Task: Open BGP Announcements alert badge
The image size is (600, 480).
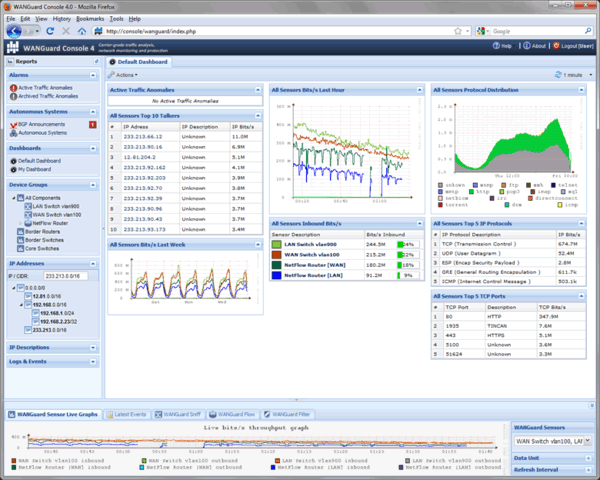Action: 93,124
